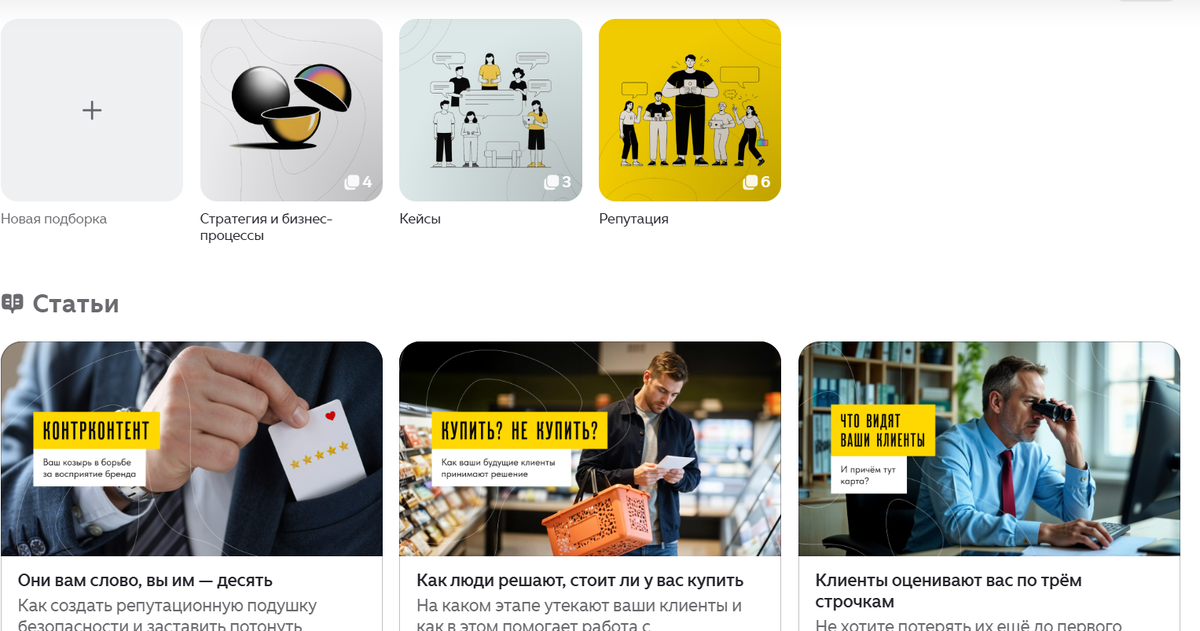Click the Репутация collection title
Image resolution: width=1200 pixels, height=631 pixels.
coord(634,219)
